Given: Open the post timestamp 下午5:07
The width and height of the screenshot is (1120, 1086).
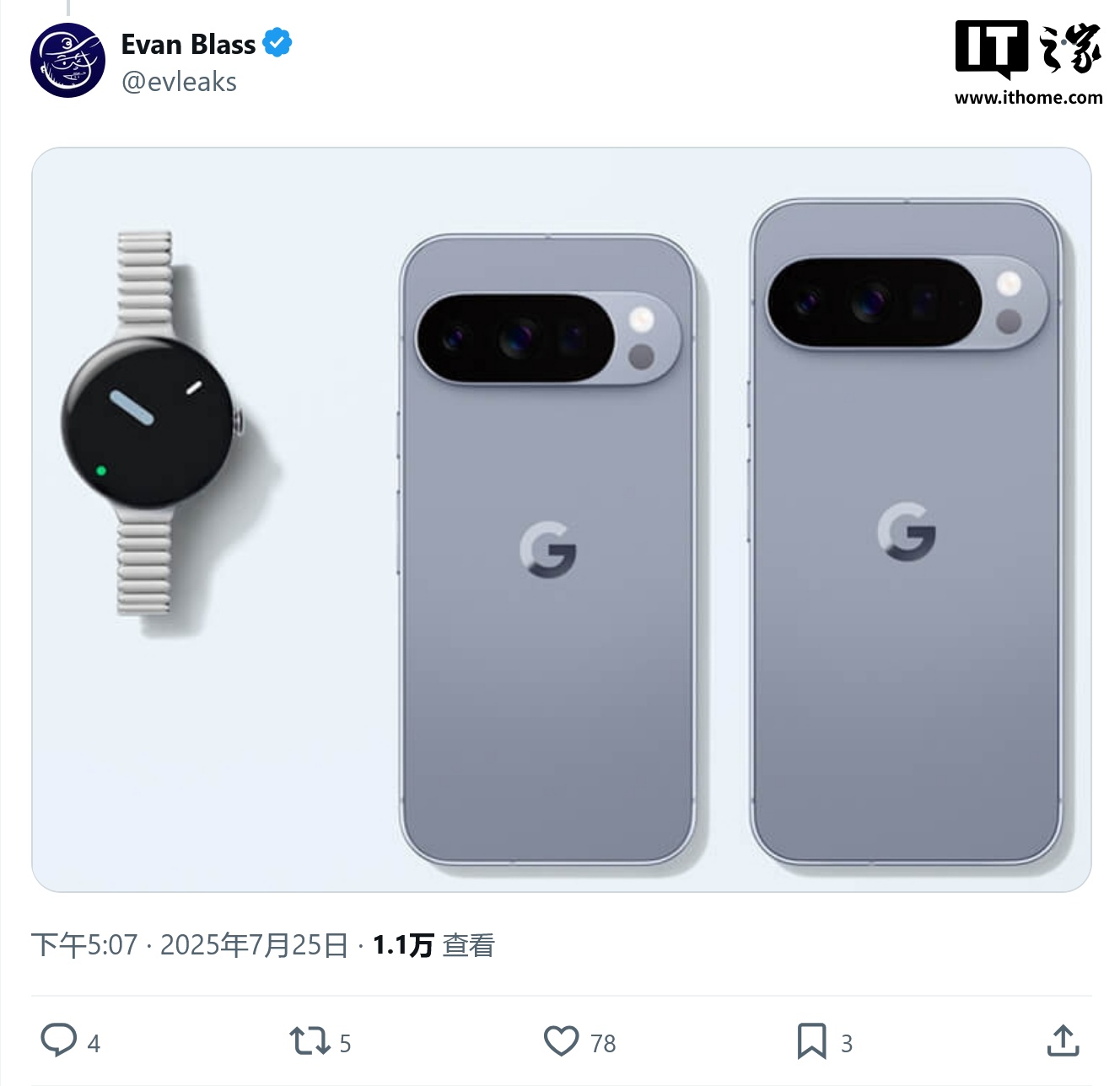Looking at the screenshot, I should [84, 945].
